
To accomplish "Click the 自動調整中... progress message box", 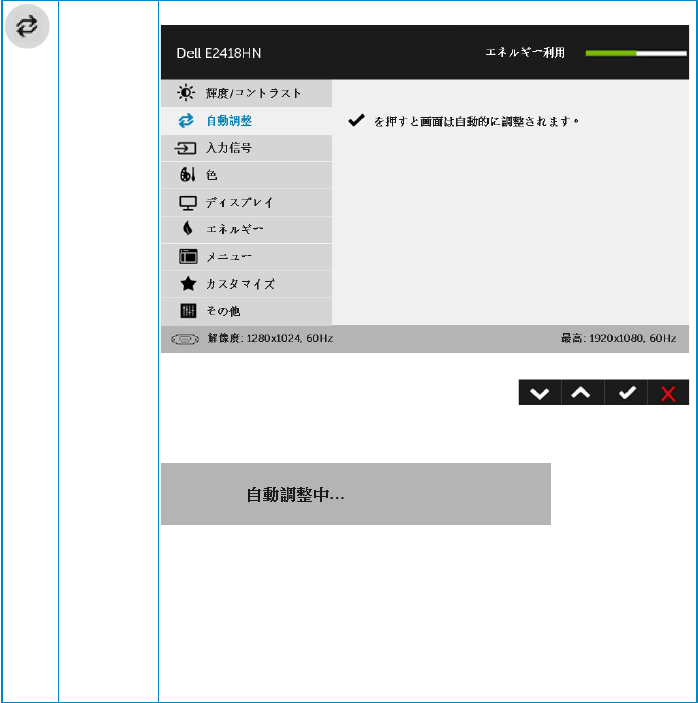I will tap(356, 494).
